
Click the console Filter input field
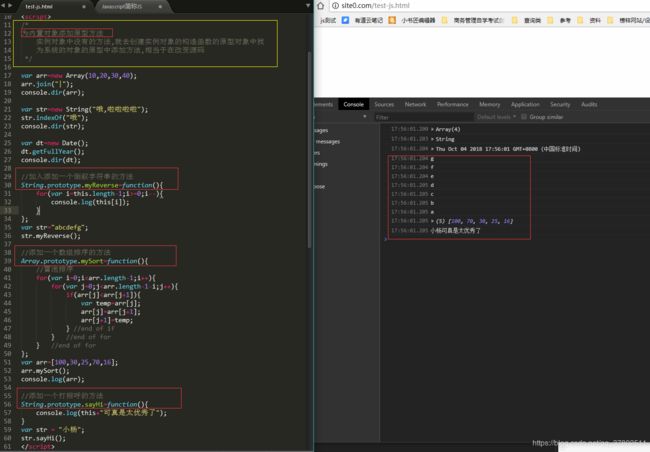coord(423,117)
